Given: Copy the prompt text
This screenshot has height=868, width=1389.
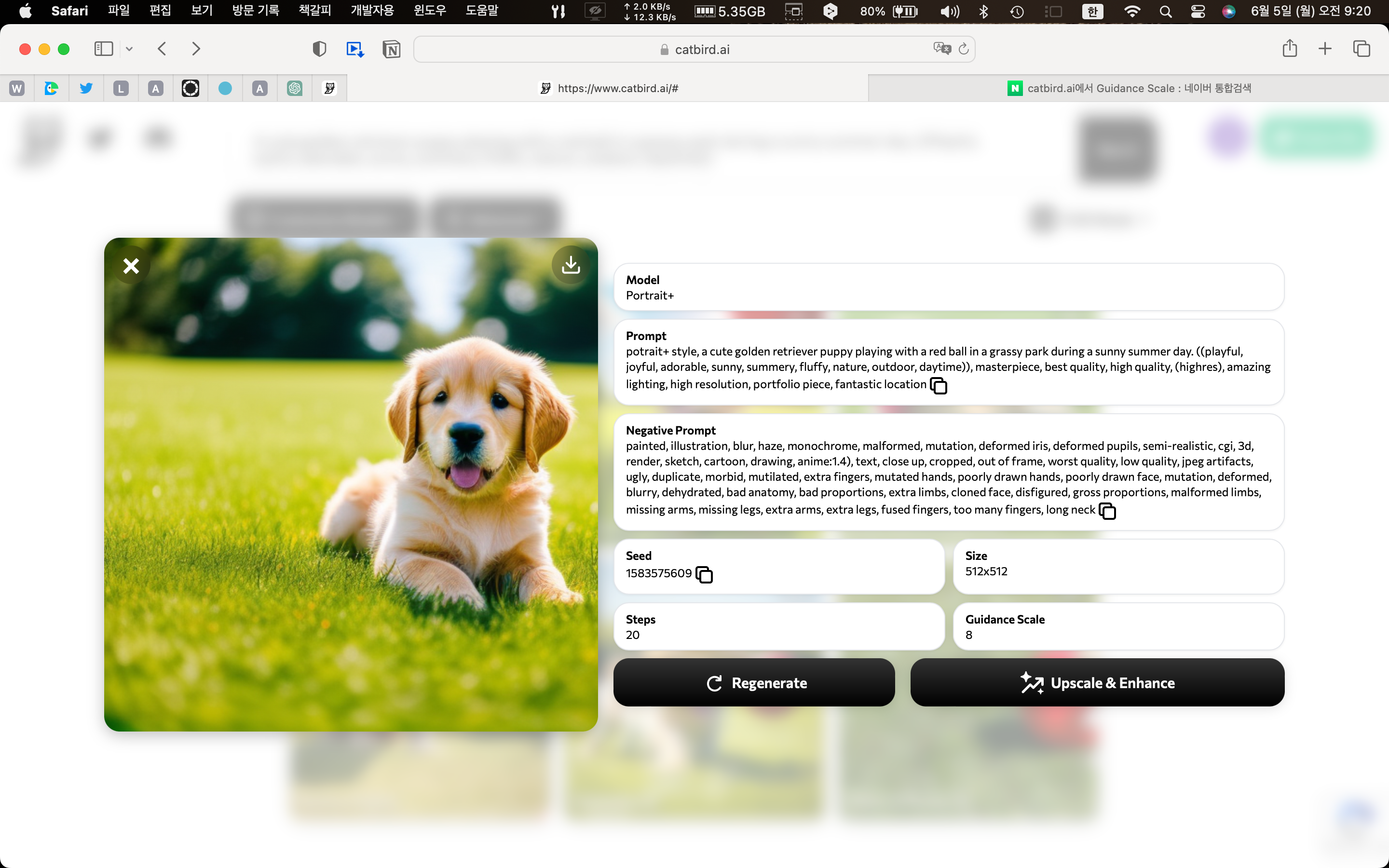Looking at the screenshot, I should [939, 386].
